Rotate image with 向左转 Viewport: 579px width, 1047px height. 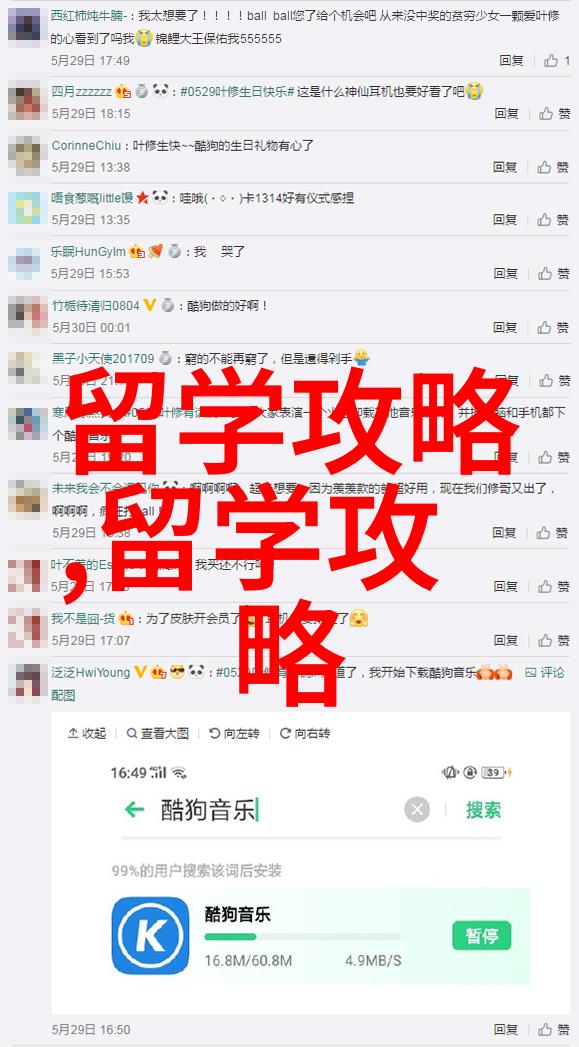pyautogui.click(x=234, y=733)
